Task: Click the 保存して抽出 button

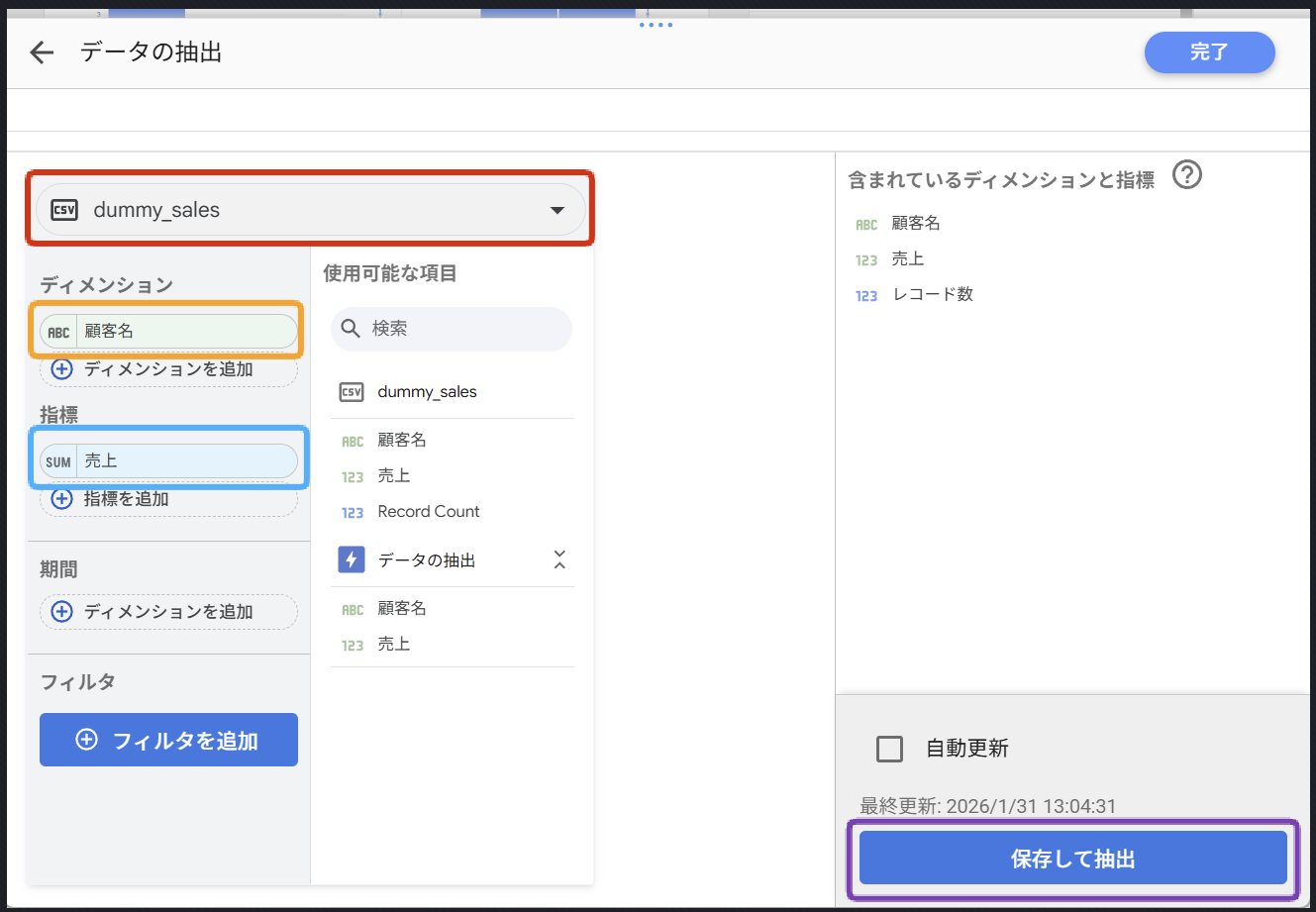Action: click(1072, 859)
